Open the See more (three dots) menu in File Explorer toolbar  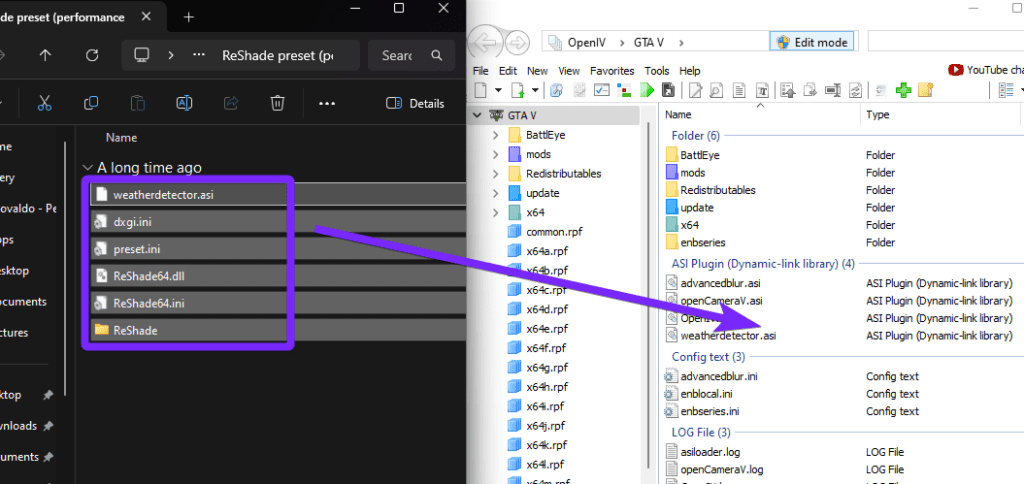tap(327, 104)
